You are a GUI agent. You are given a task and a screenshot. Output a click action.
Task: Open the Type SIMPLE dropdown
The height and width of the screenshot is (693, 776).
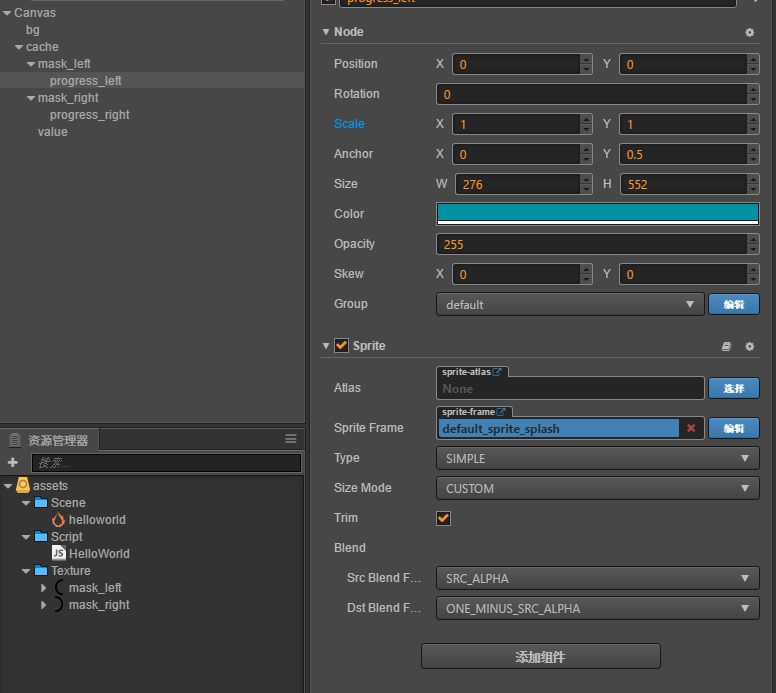597,458
